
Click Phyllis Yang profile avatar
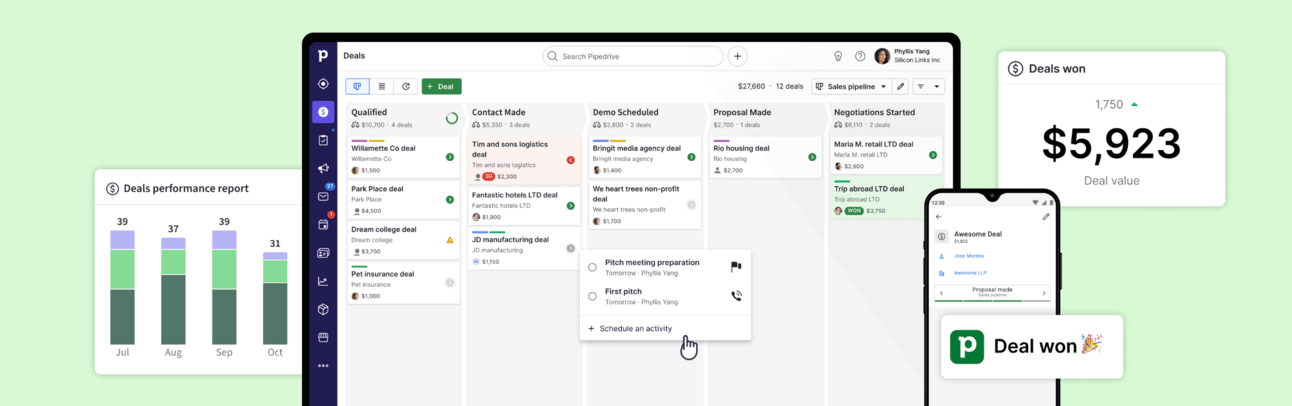(x=882, y=56)
